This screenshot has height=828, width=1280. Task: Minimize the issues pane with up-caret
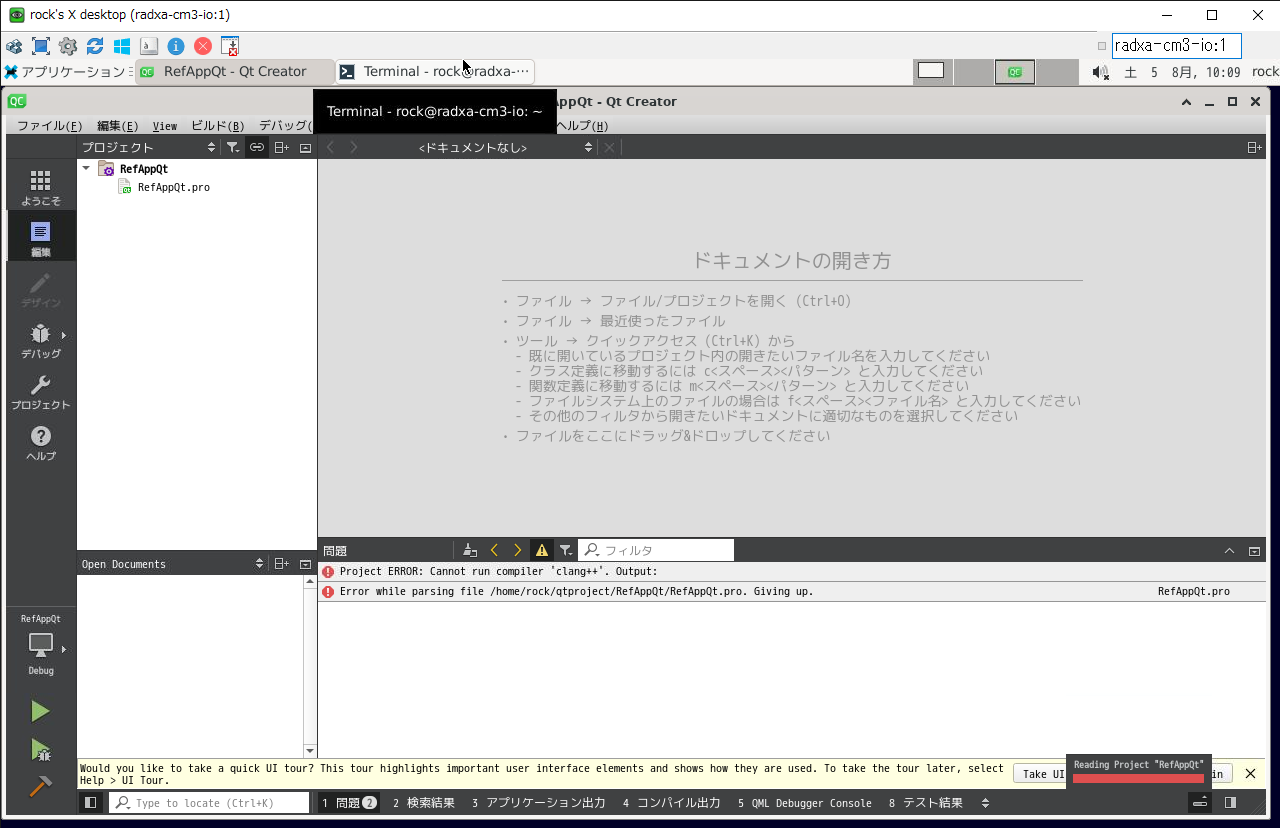pos(1230,551)
